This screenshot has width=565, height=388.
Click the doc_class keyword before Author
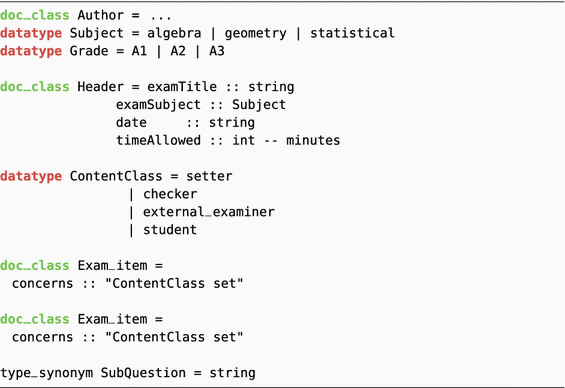35,15
